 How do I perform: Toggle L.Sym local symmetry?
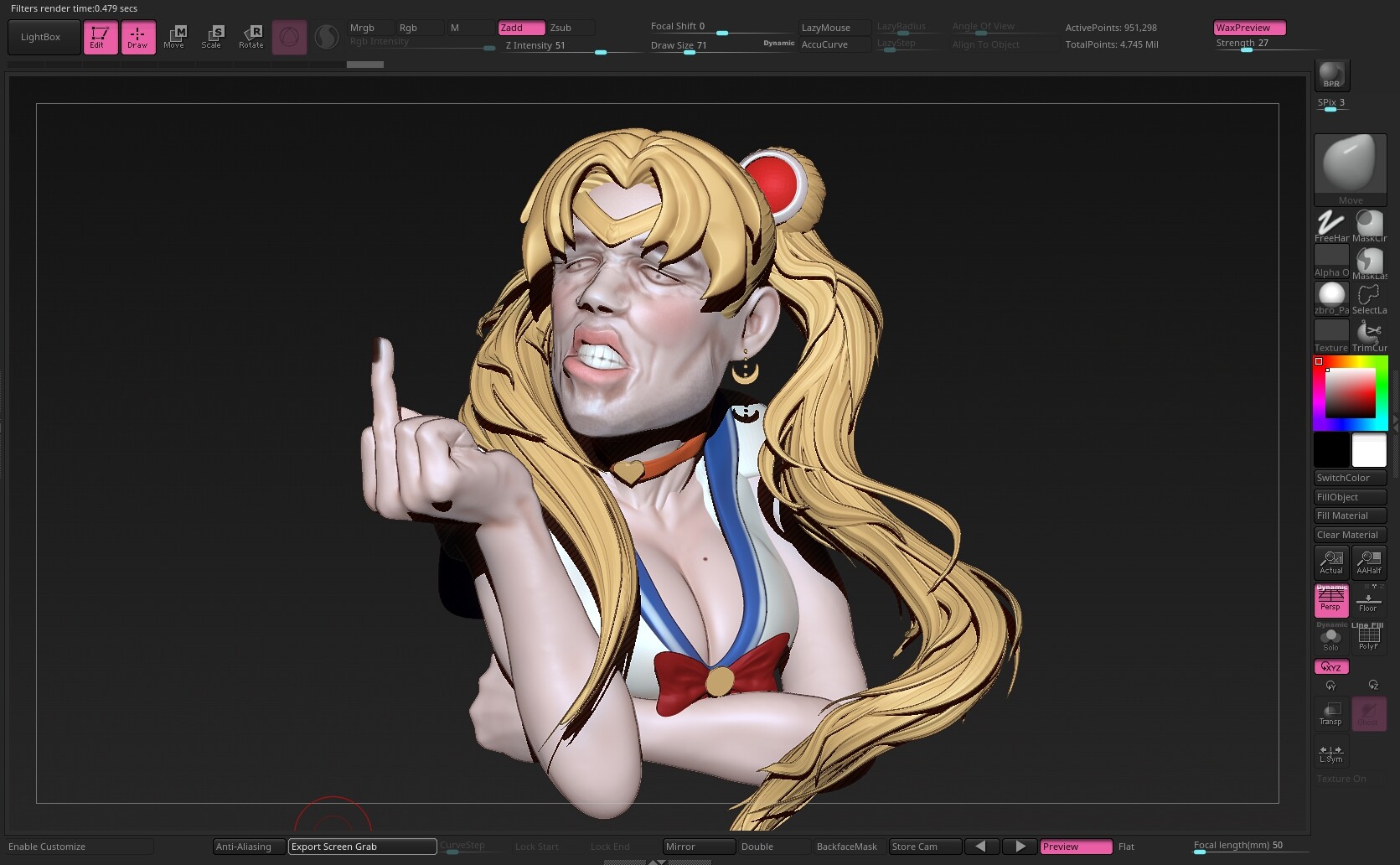click(1331, 752)
